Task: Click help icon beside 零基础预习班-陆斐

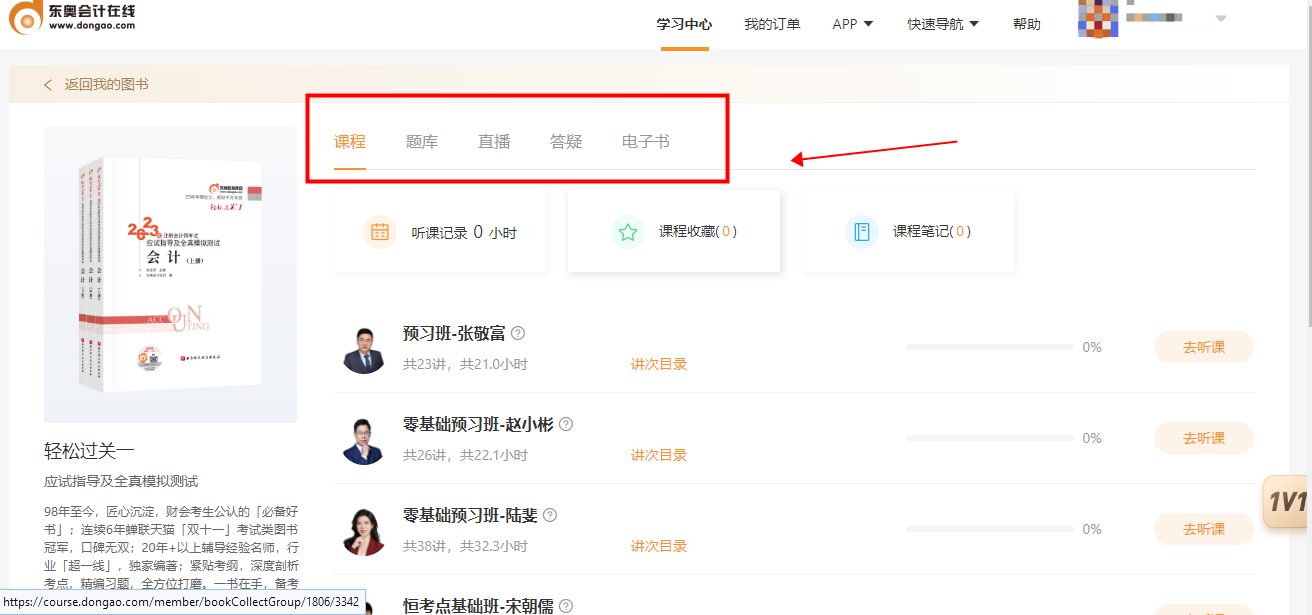Action: point(550,516)
